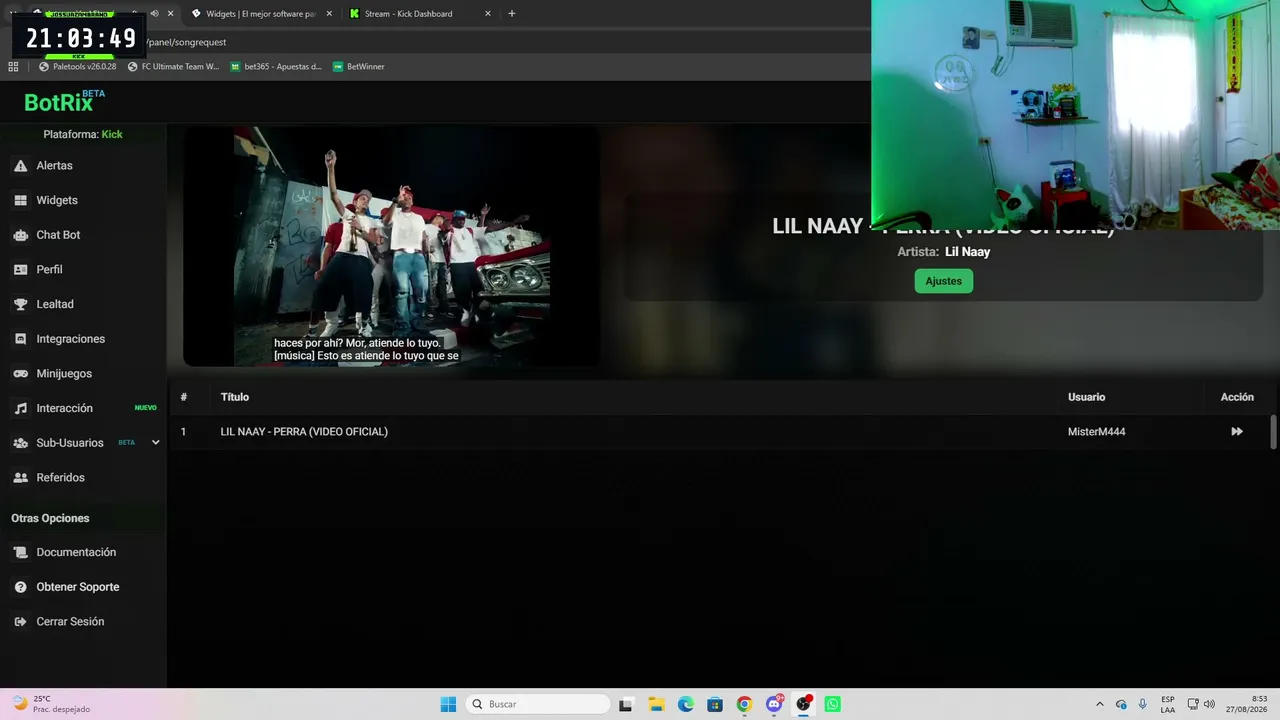Select Referidos in the sidebar

60,478
